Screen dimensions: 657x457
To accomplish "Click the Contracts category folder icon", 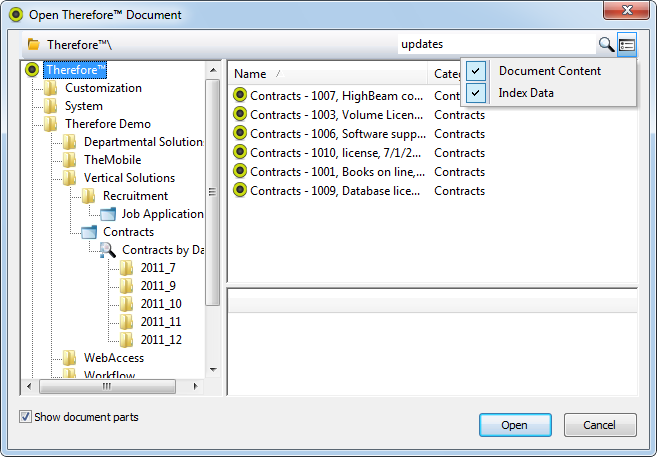I will tap(89, 232).
